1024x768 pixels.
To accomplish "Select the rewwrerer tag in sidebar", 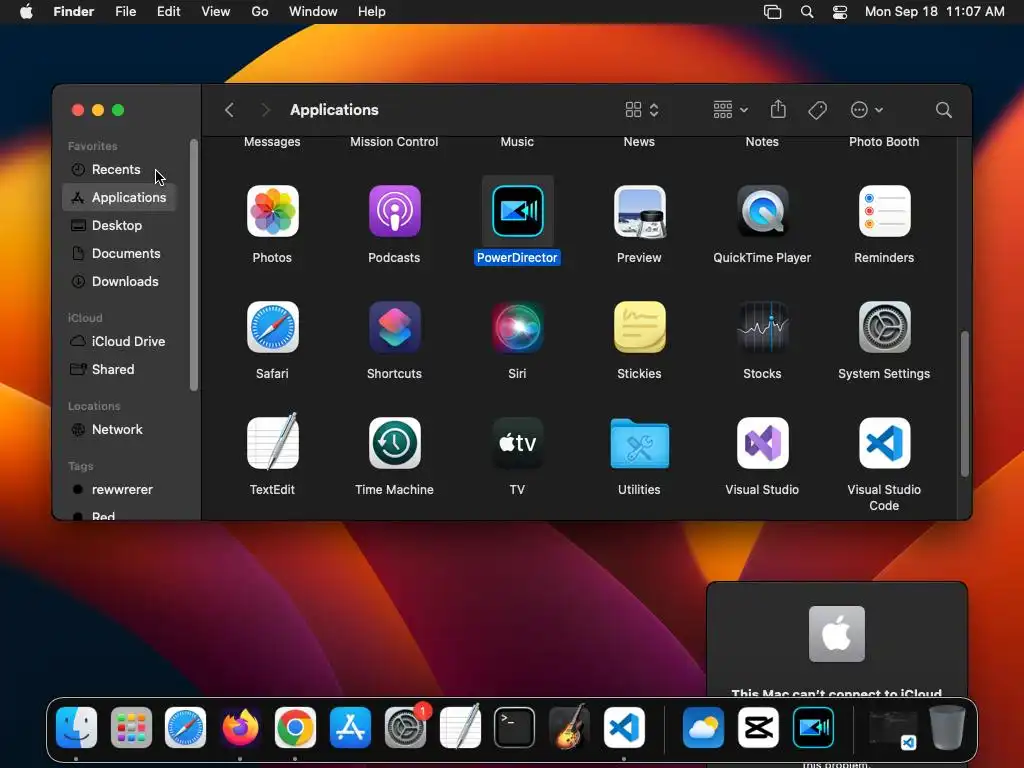I will (x=119, y=489).
